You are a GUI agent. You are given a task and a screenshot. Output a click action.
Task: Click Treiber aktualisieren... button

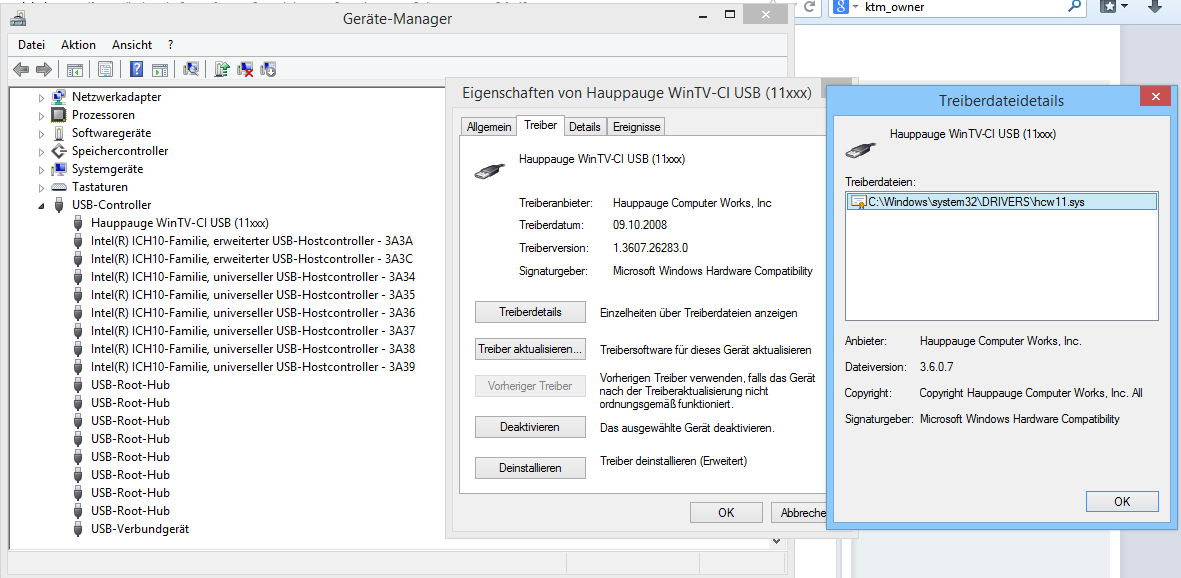(x=530, y=350)
